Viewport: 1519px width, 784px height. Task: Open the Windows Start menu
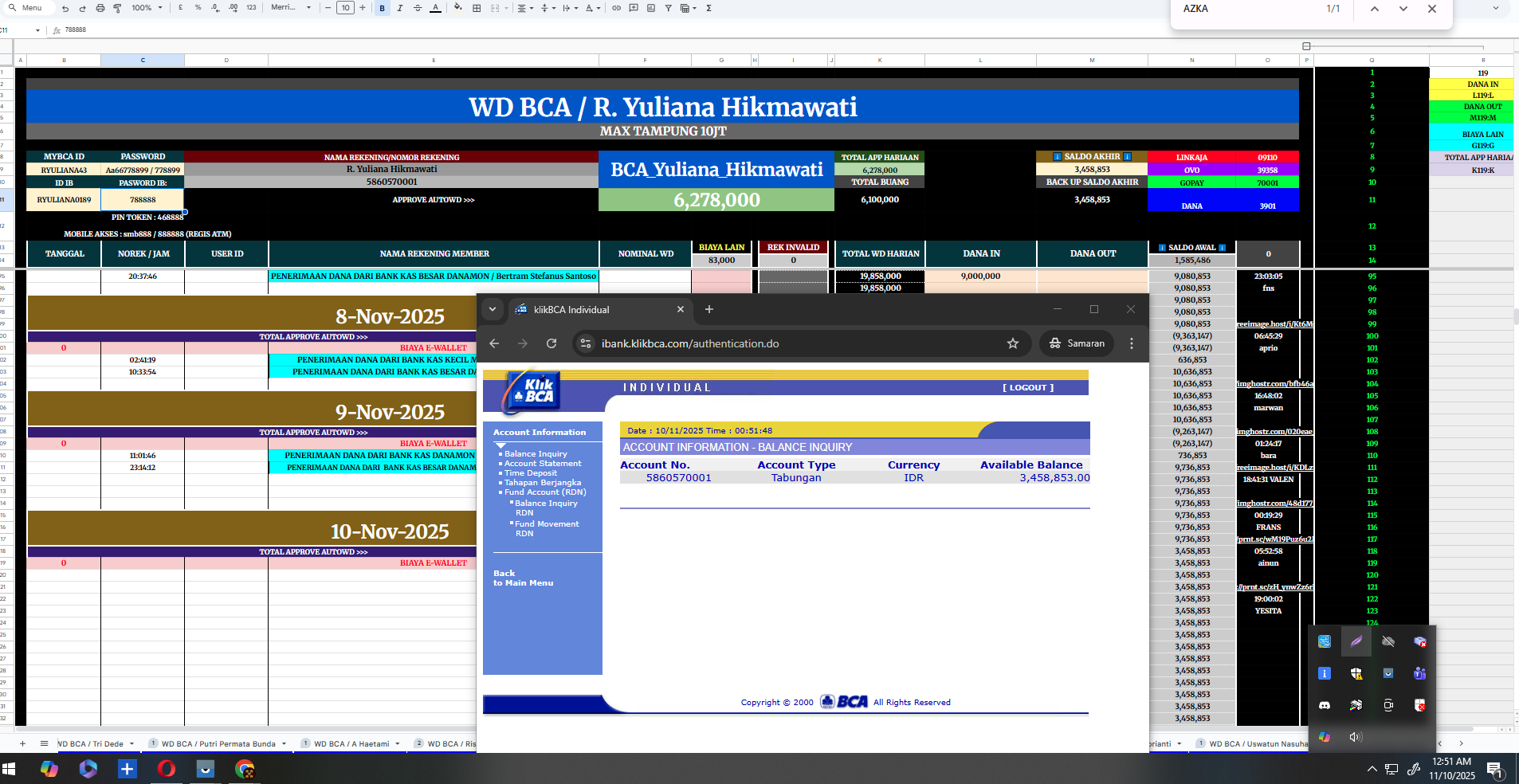coord(10,769)
